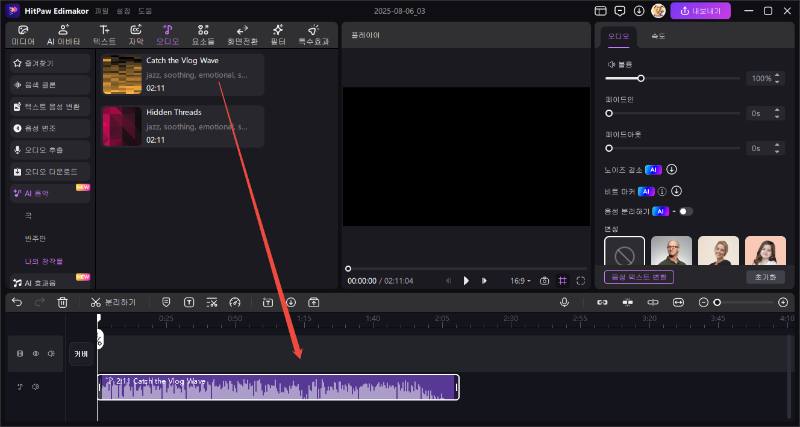Open the Filters tab with sparkle icon
Viewport: 800px width, 427px height.
click(278, 35)
